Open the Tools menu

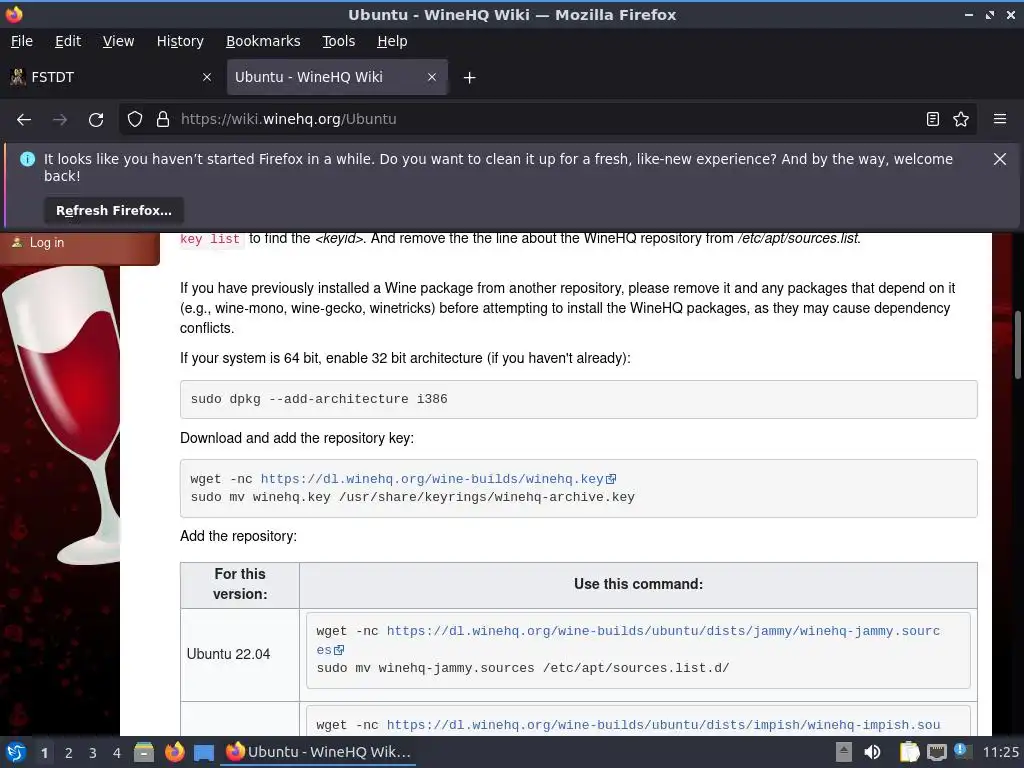pyautogui.click(x=338, y=41)
